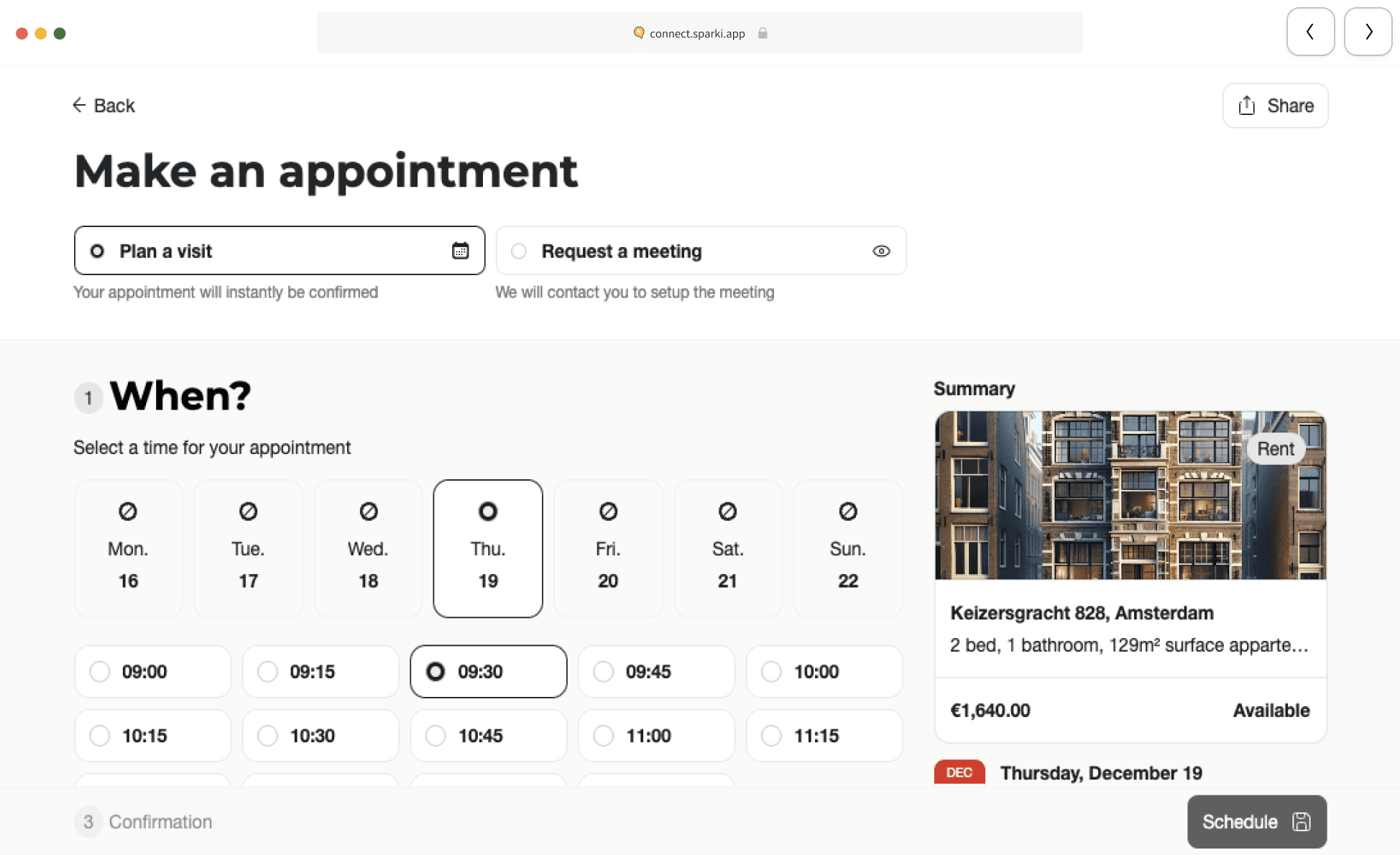This screenshot has height=855, width=1400.
Task: Choose Monday 16 date card
Action: [x=128, y=548]
